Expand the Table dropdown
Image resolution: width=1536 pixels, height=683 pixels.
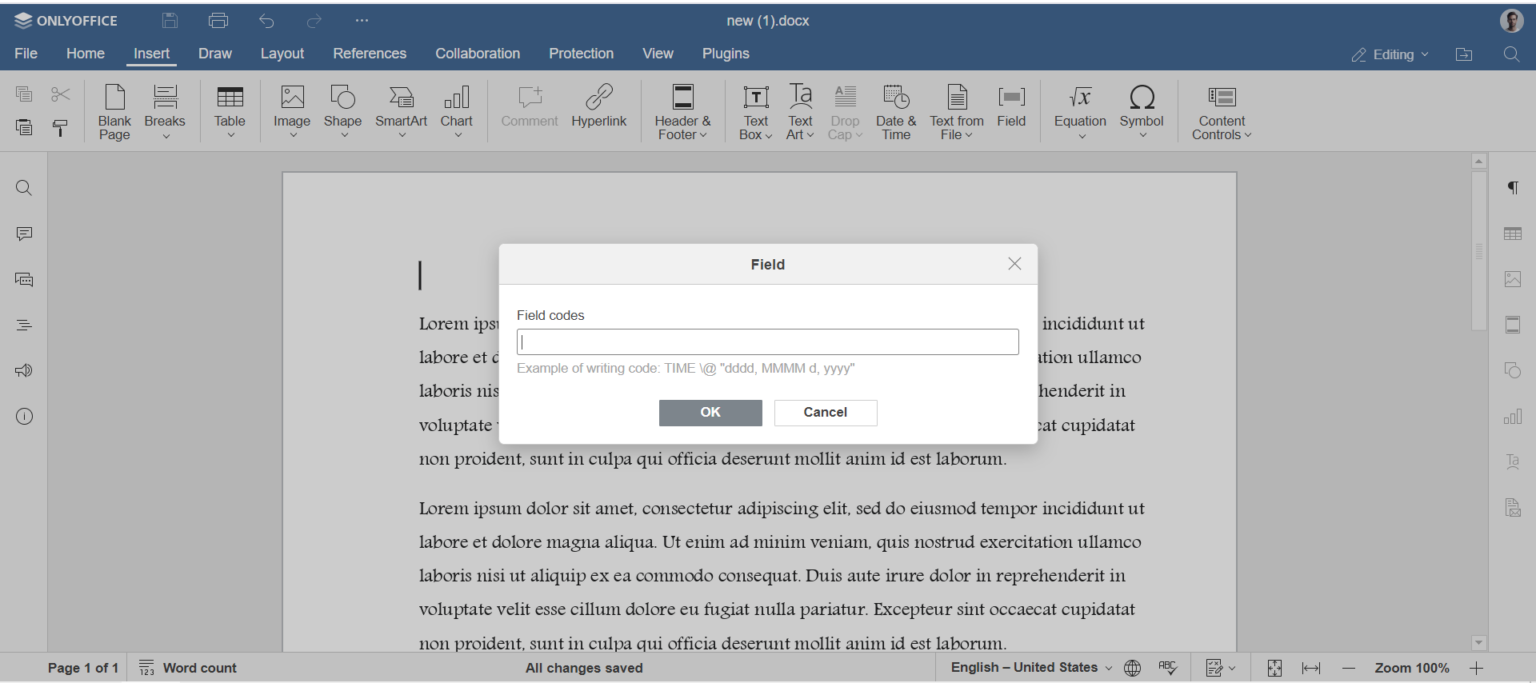tap(229, 135)
